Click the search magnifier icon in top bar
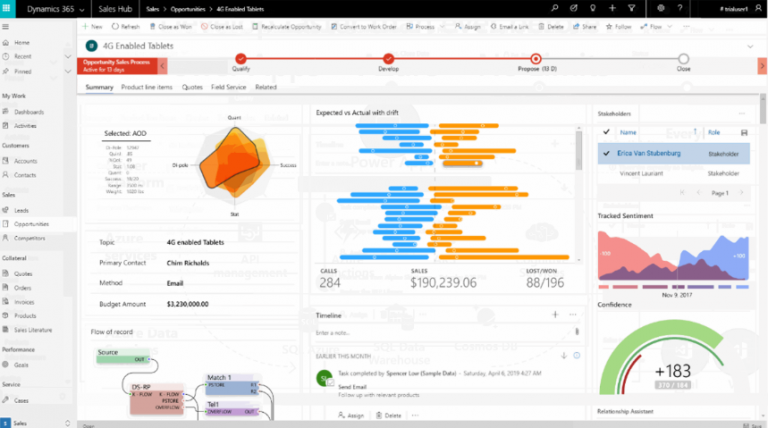Viewport: 768px width, 428px height. [x=555, y=8]
